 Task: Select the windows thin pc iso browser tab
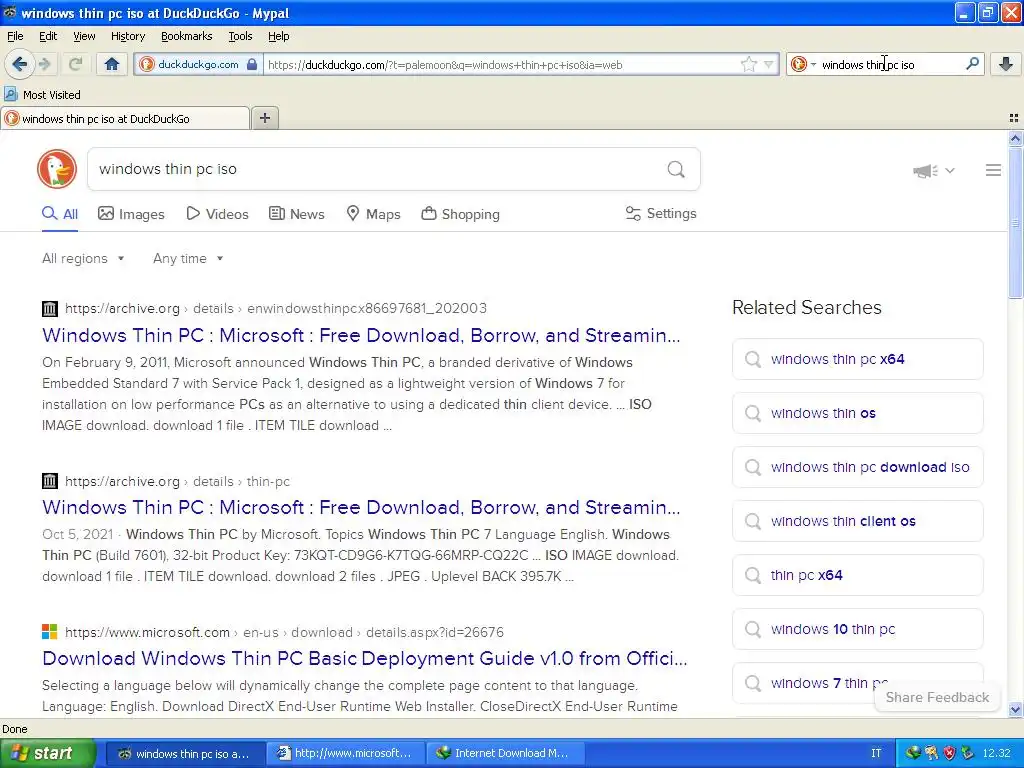pos(125,118)
